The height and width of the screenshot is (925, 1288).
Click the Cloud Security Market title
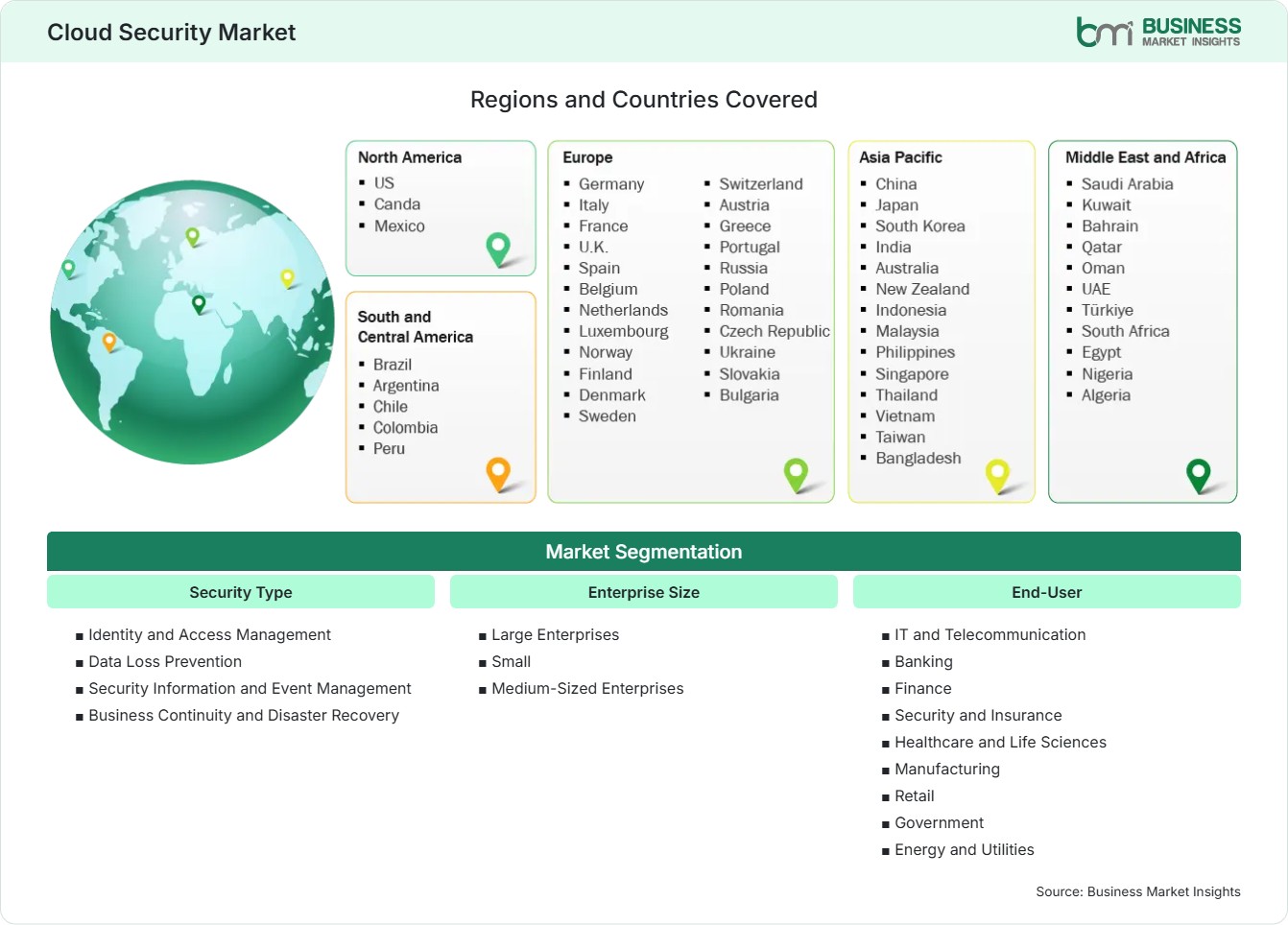tap(172, 33)
